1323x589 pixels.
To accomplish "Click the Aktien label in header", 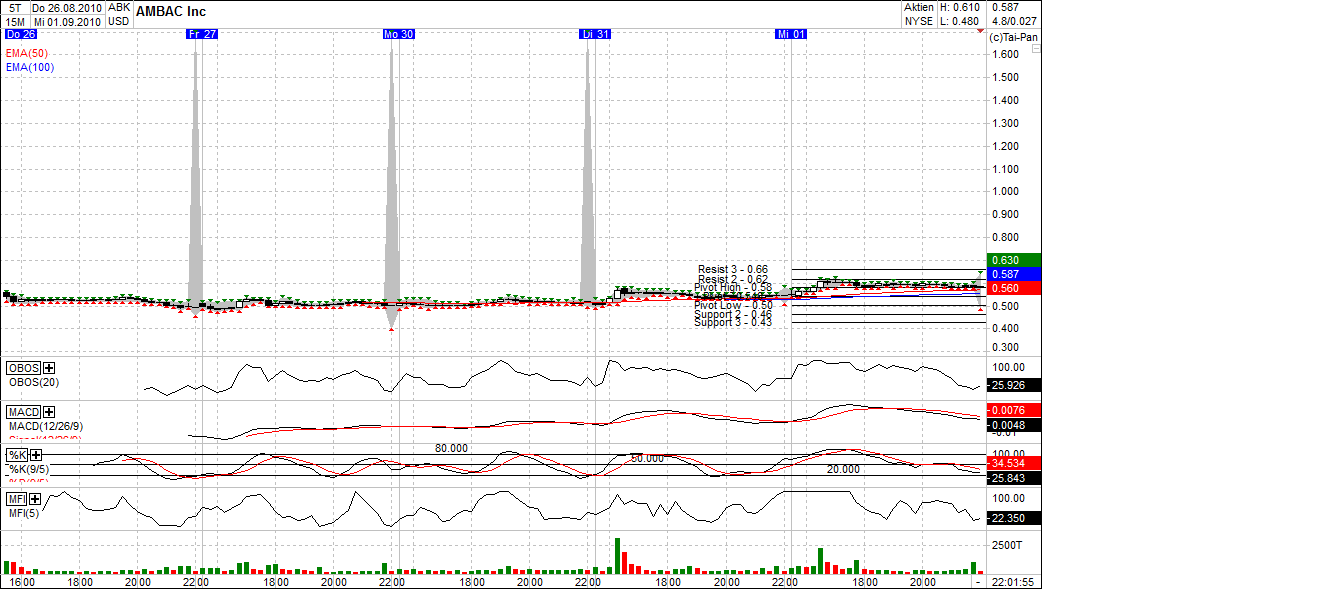I will pyautogui.click(x=919, y=7).
